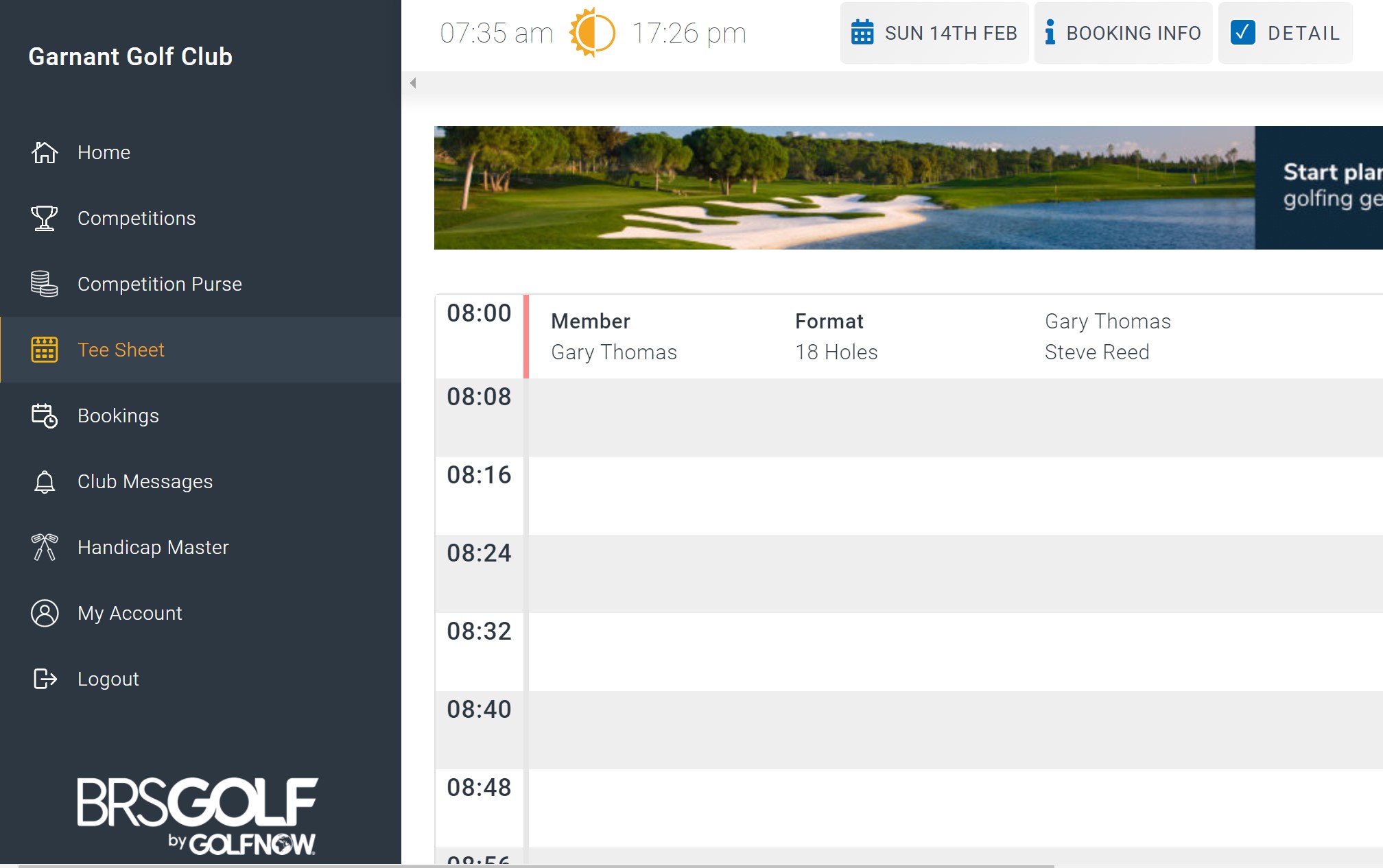This screenshot has width=1383, height=868.
Task: Select the 08:24 tee time slot label
Action: click(x=479, y=553)
